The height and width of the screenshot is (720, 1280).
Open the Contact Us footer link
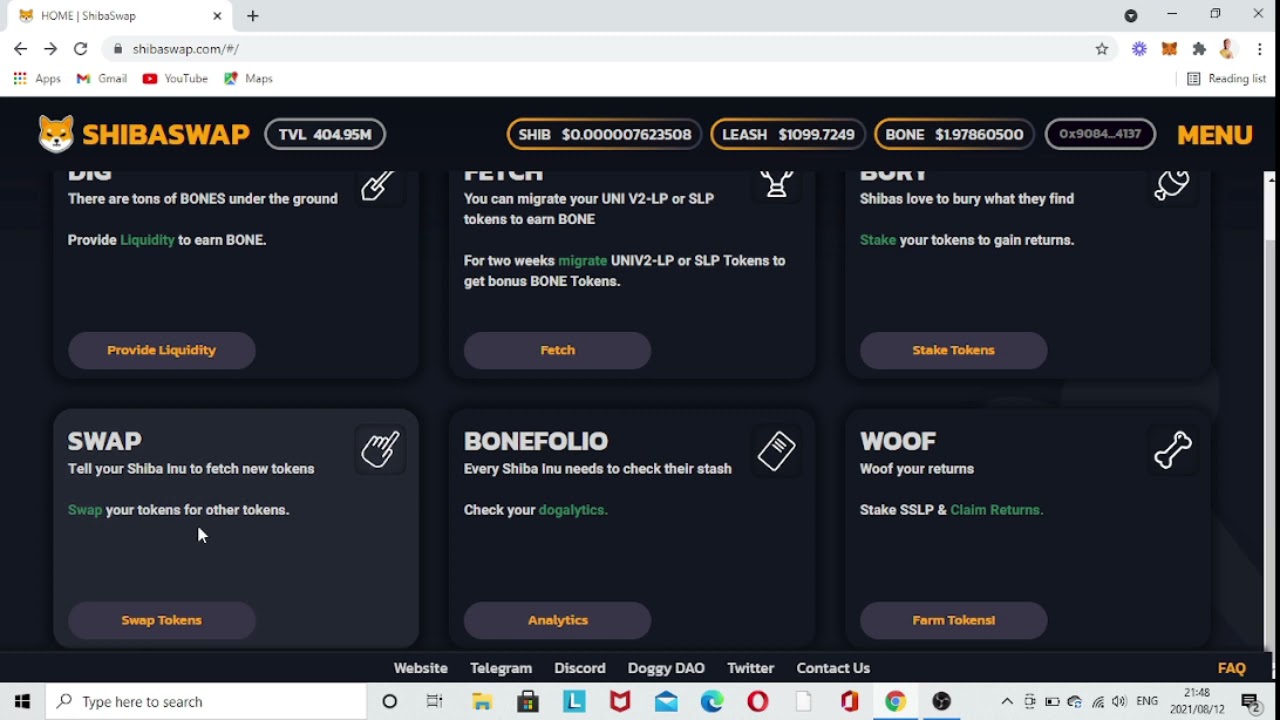pyautogui.click(x=833, y=668)
